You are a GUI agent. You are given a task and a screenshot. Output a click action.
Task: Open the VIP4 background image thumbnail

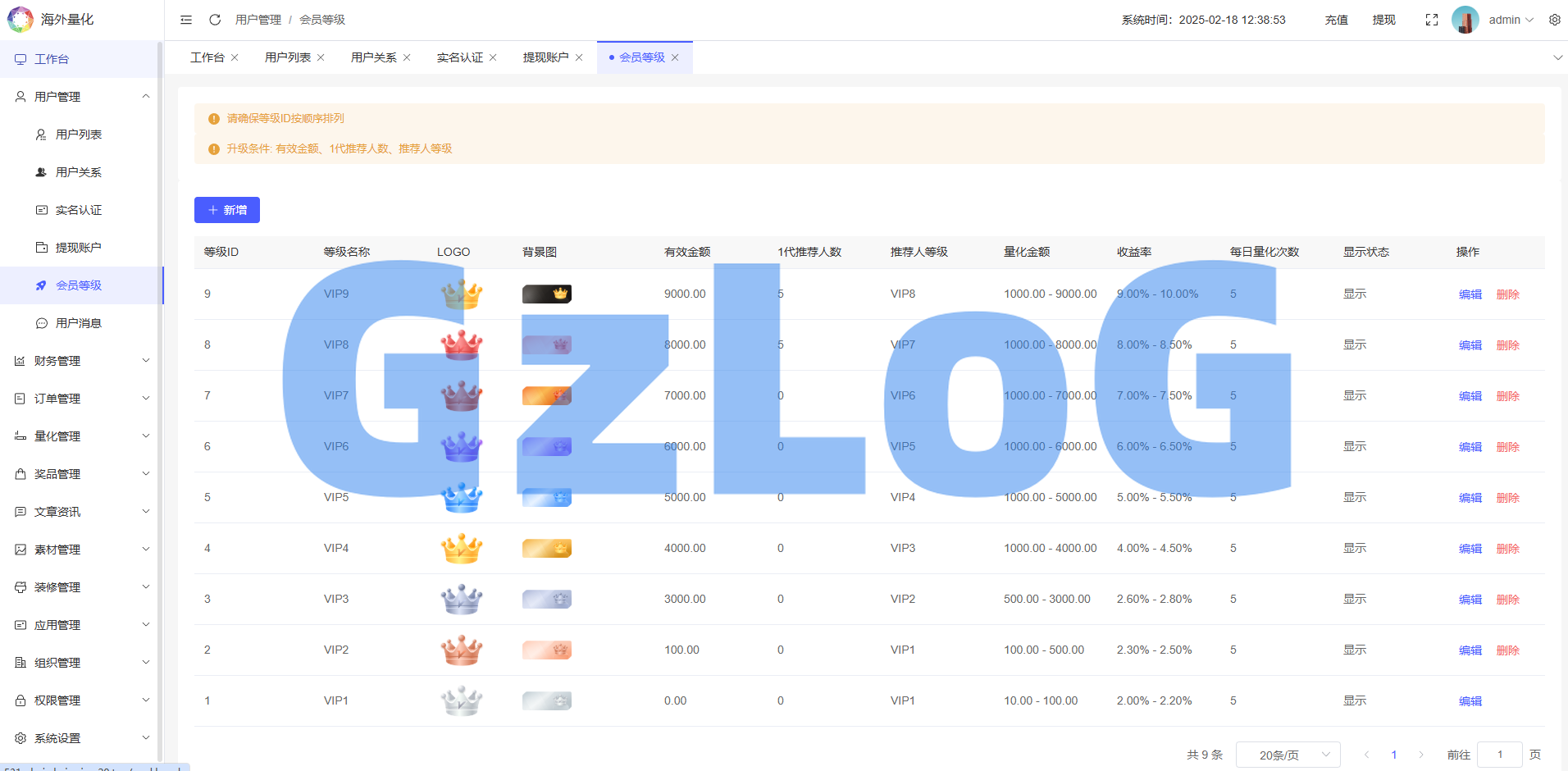546,548
